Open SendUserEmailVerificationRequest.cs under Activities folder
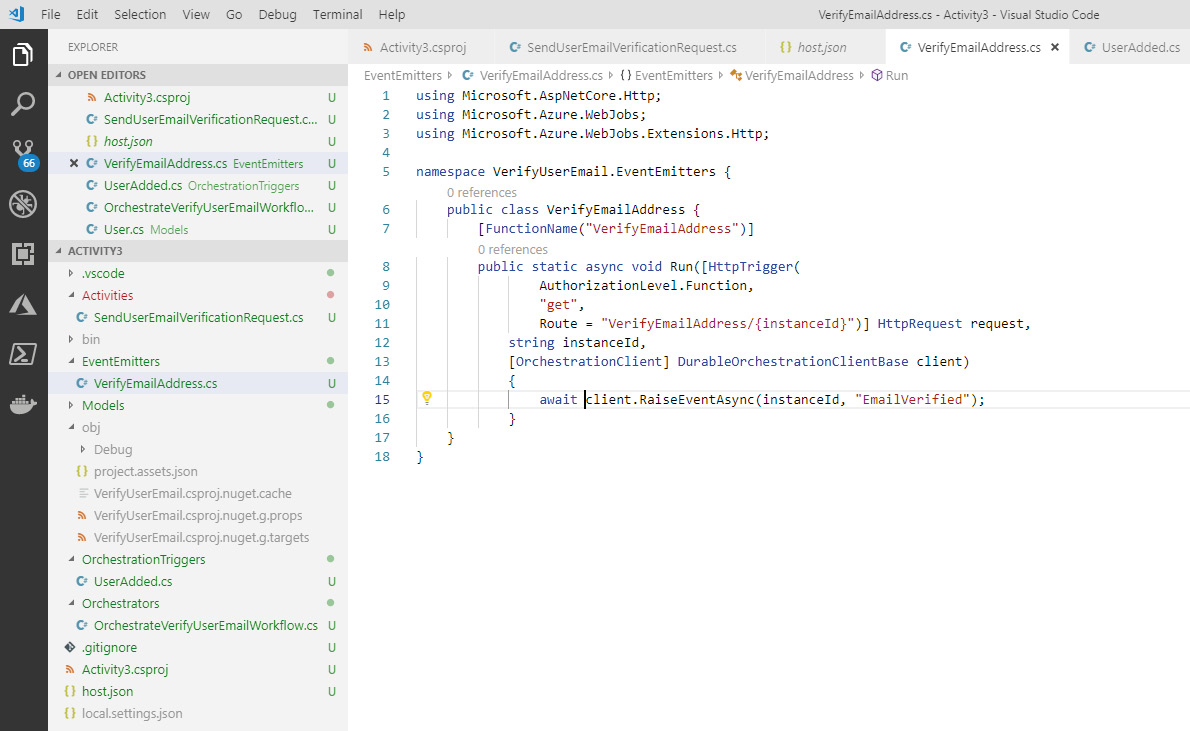Image resolution: width=1190 pixels, height=731 pixels. coord(198,317)
